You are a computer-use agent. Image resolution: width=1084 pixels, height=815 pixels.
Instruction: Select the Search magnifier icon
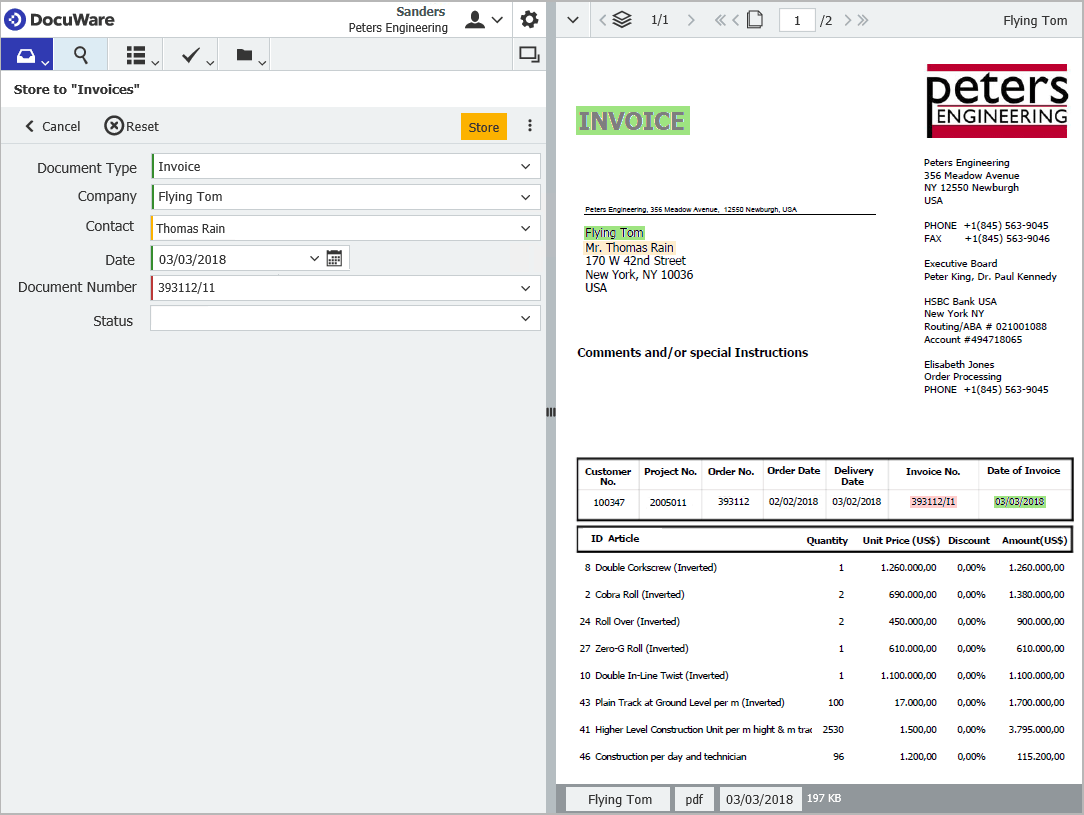click(x=80, y=54)
